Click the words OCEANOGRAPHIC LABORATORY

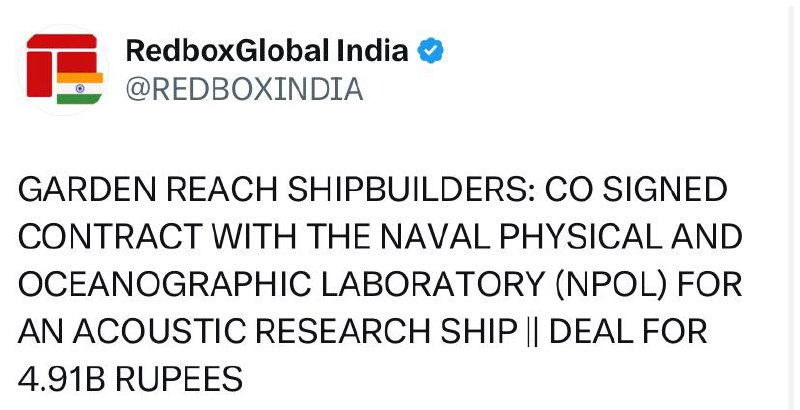[x=282, y=285]
